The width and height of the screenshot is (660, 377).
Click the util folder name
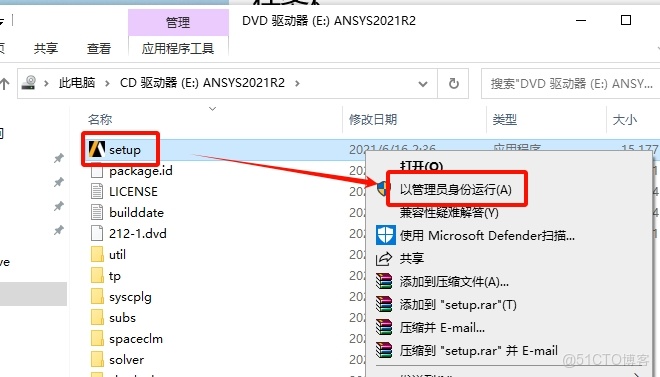[x=117, y=255]
